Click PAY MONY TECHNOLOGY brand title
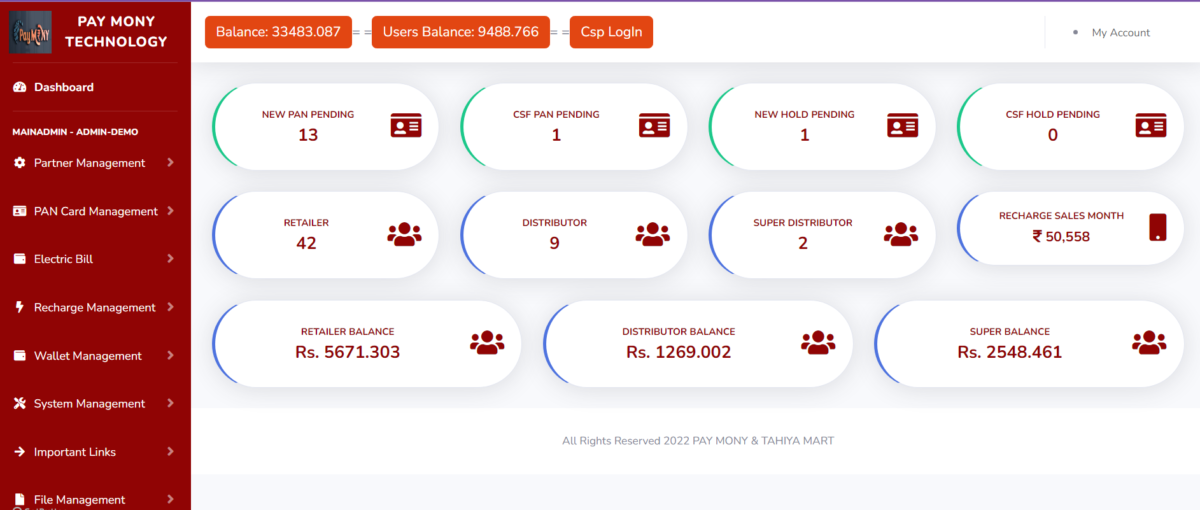Viewport: 1200px width, 510px height. coord(116,31)
